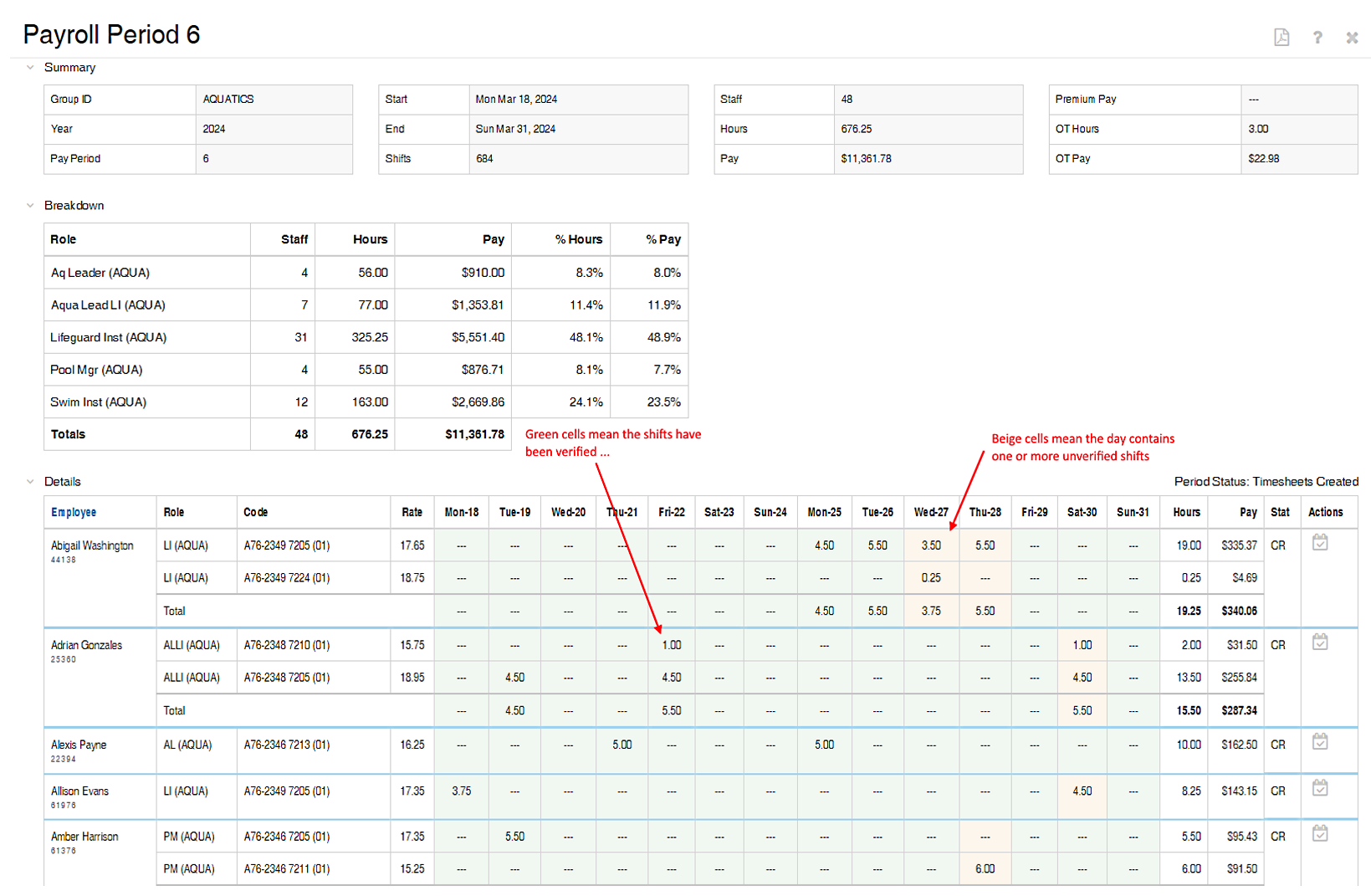1371x896 pixels.
Task: Select the Code column header
Action: point(256,512)
